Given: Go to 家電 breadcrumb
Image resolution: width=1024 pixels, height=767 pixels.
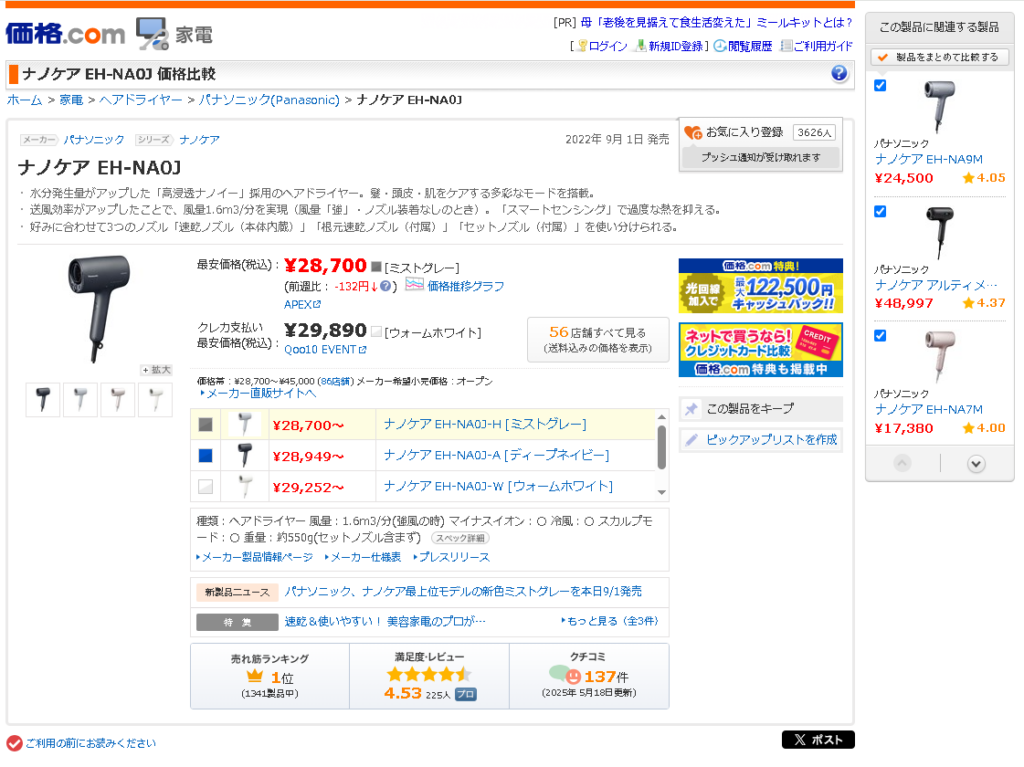Looking at the screenshot, I should [71, 100].
